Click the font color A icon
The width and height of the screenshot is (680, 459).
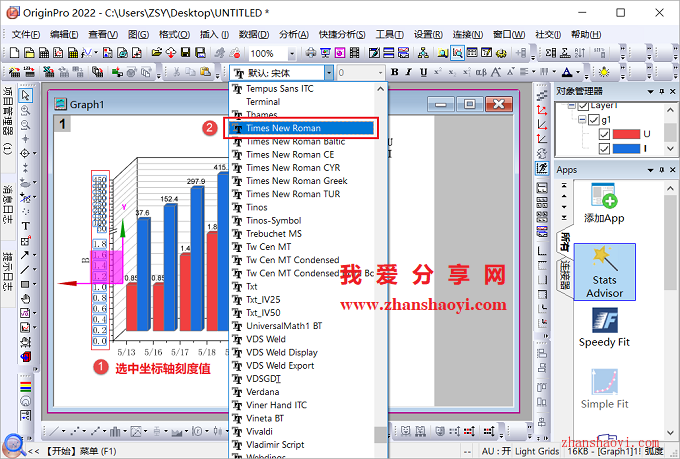pos(566,72)
